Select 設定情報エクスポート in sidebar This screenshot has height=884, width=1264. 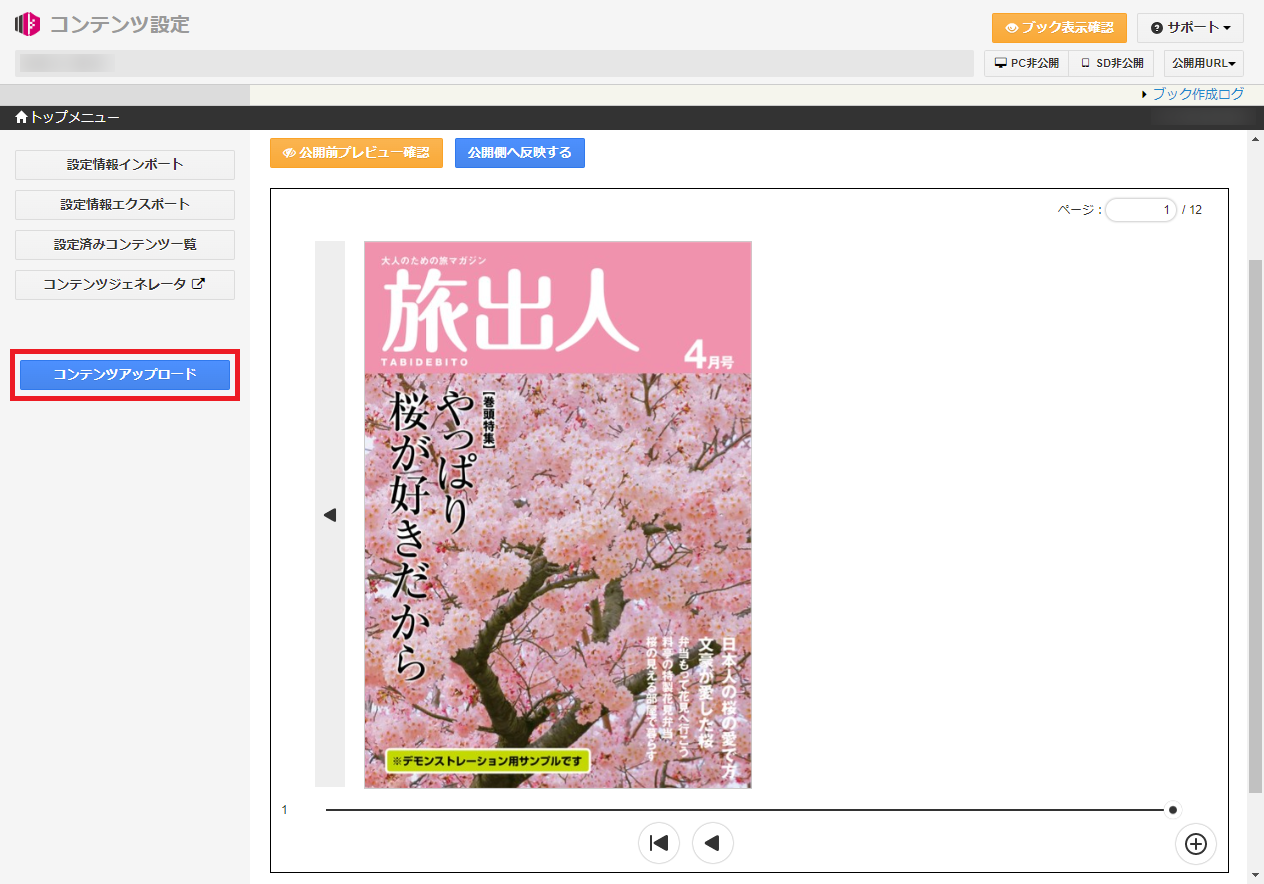[125, 204]
